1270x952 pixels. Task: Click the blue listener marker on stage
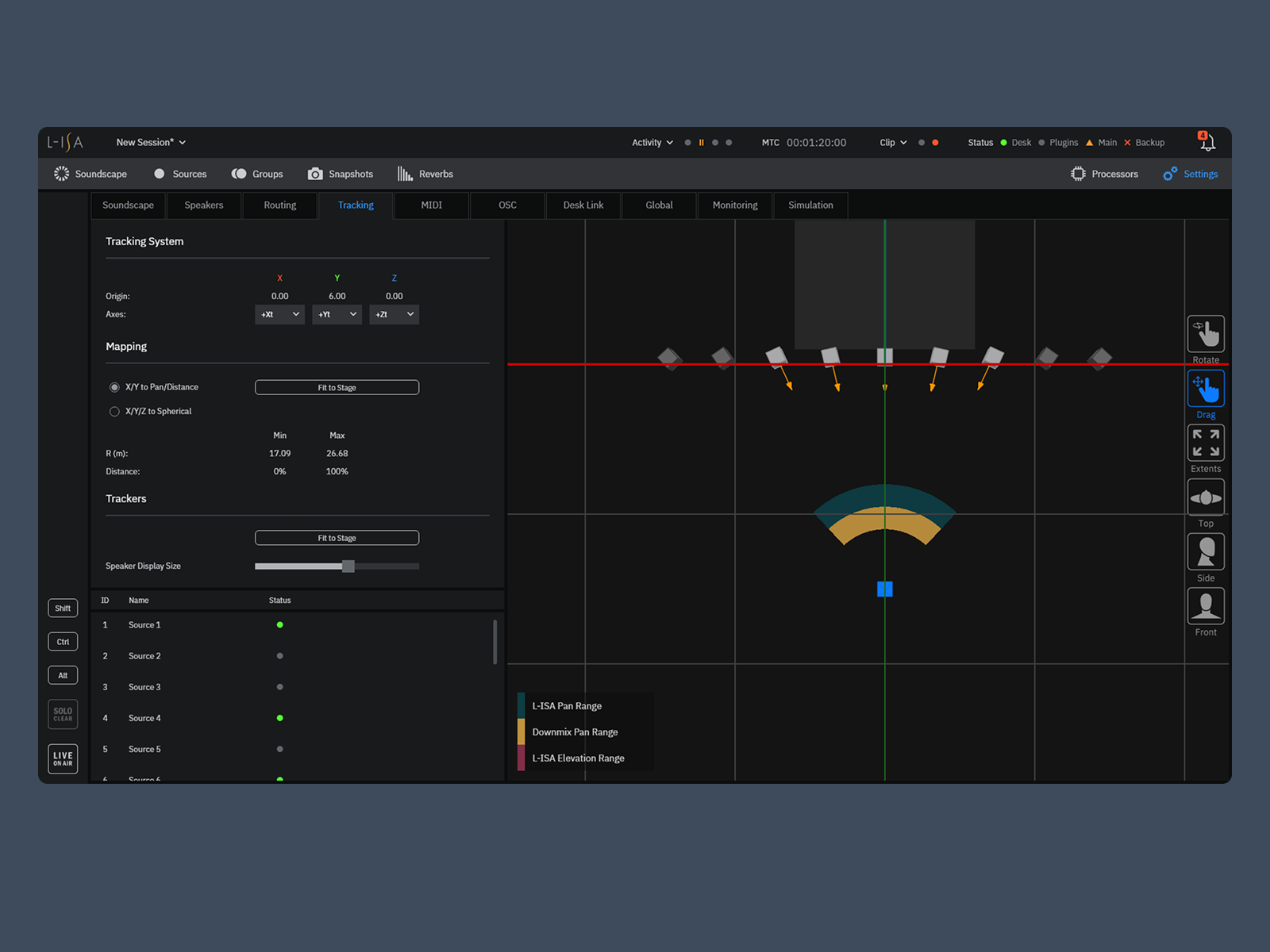[885, 589]
